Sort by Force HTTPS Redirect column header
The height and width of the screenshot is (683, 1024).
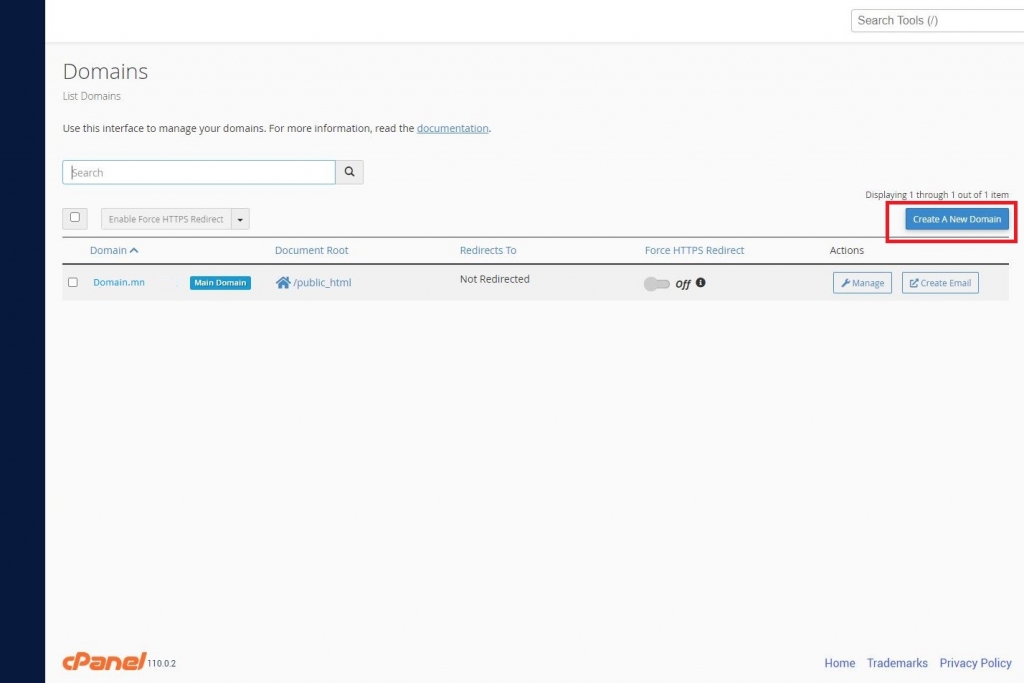pos(694,250)
